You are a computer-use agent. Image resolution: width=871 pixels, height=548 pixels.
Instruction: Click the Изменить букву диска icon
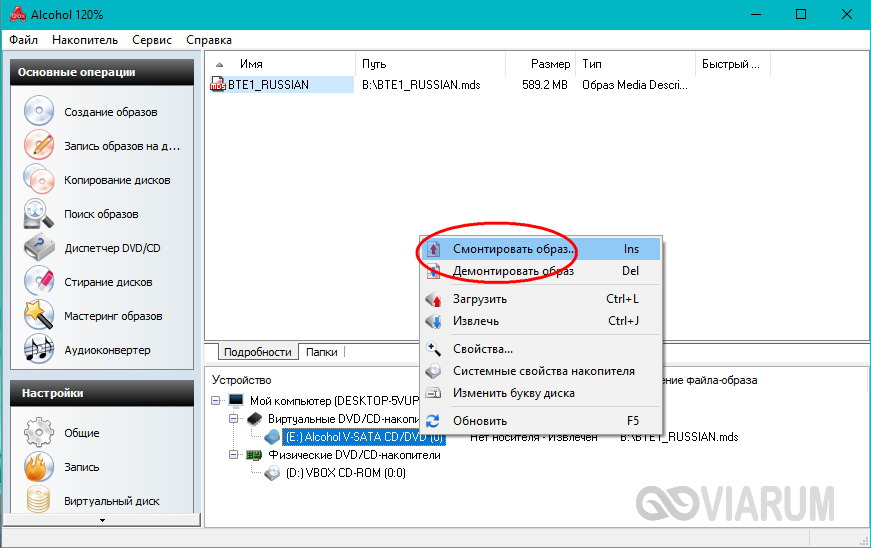pos(433,393)
